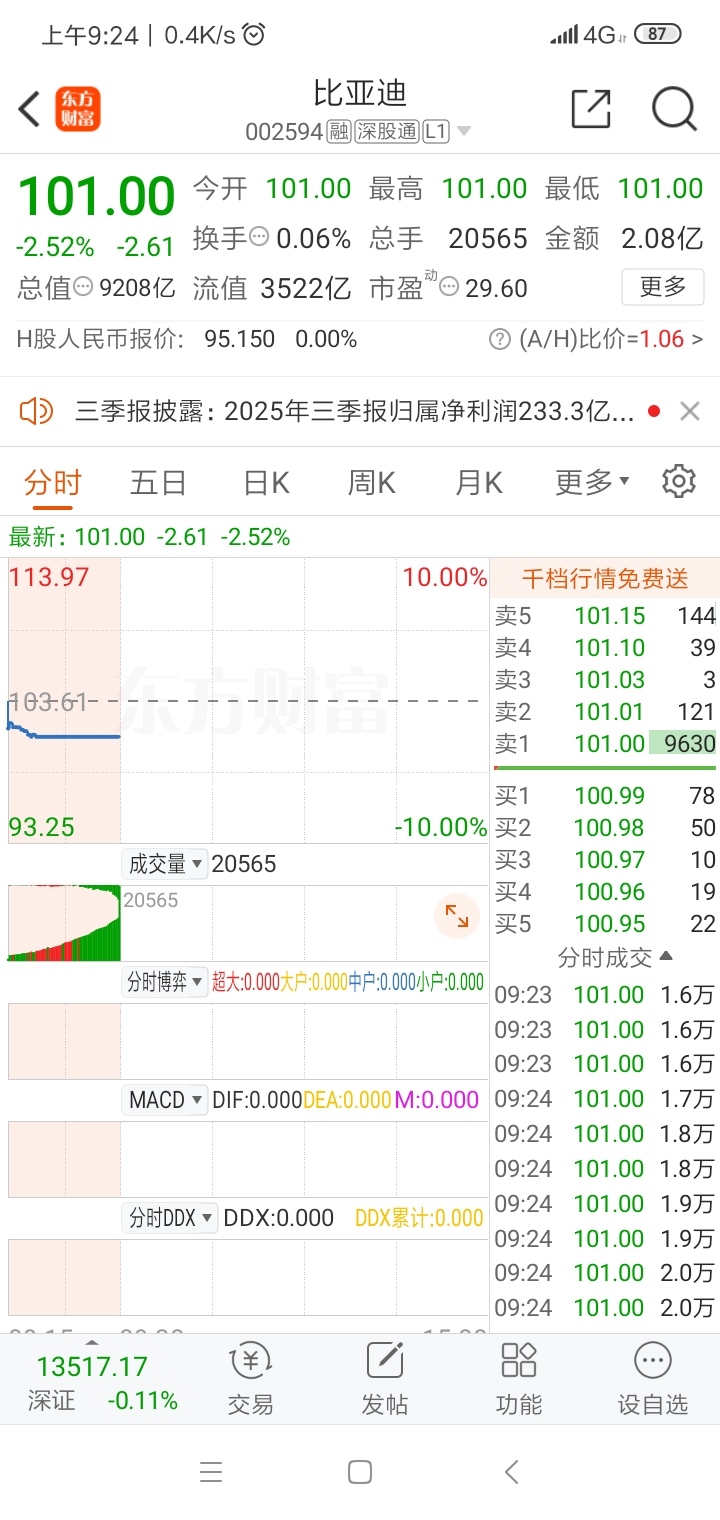The image size is (720, 1520).
Task: Tap Android recent apps menu icon
Action: [211, 1472]
